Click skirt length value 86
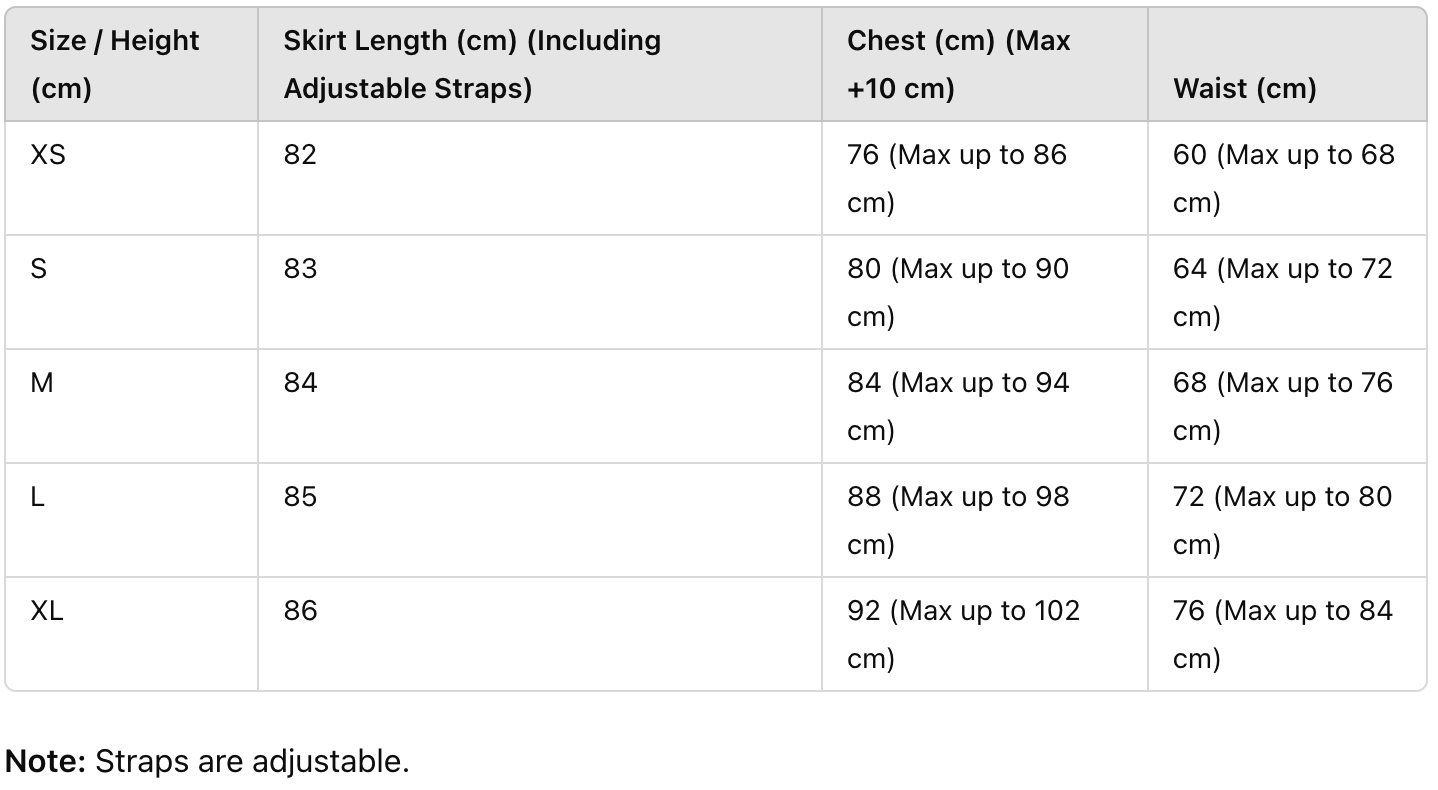 coord(300,611)
